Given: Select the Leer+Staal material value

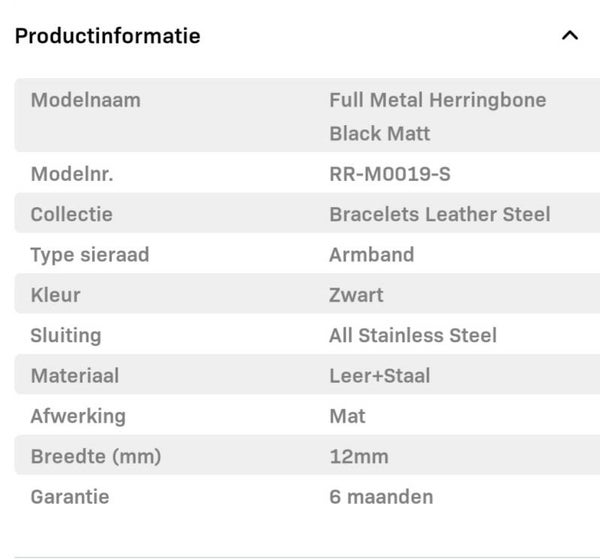Looking at the screenshot, I should (x=379, y=376).
